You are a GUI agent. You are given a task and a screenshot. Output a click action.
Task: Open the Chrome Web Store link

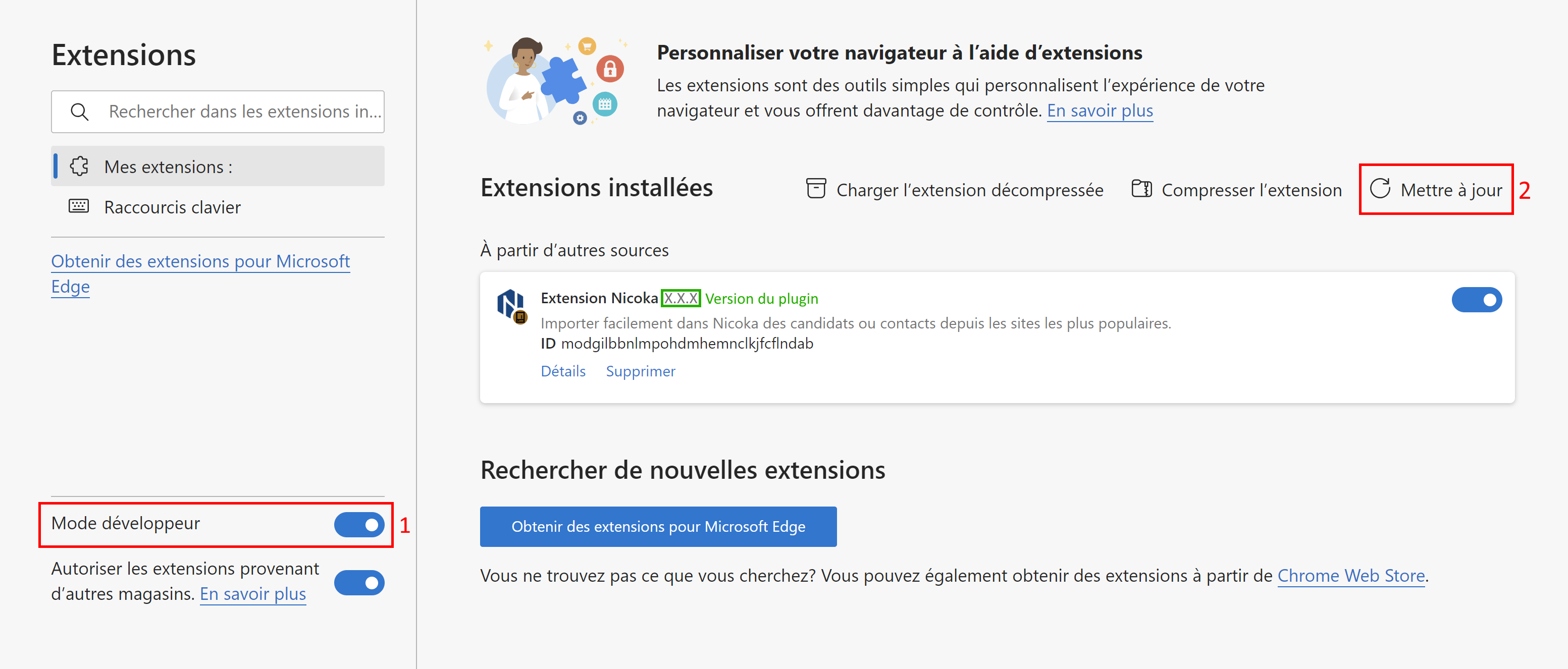(1351, 575)
